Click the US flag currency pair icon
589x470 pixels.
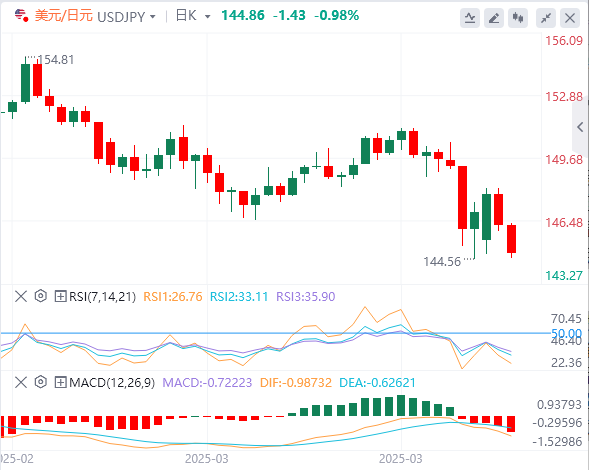(x=21, y=16)
